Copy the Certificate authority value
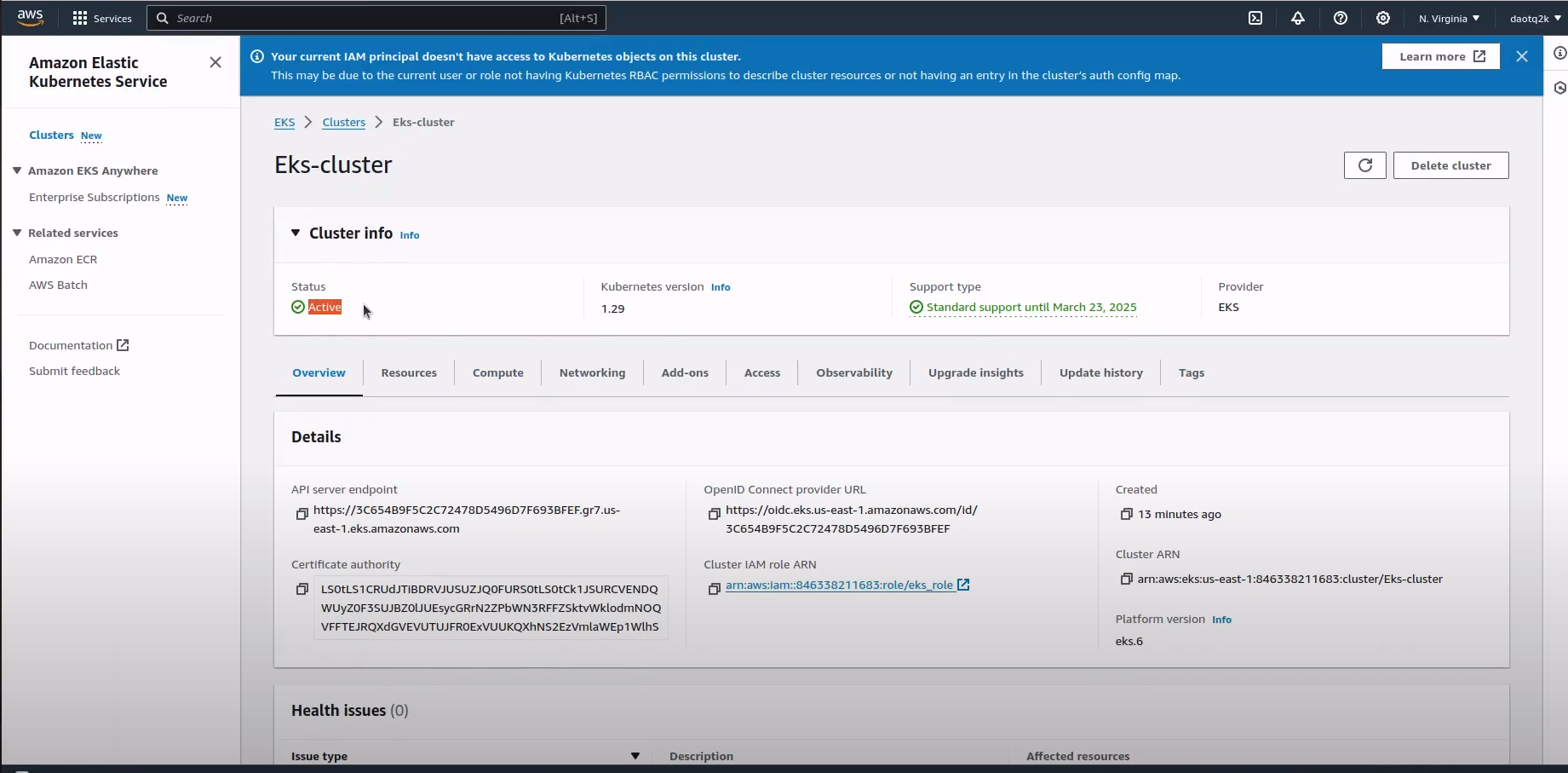 (302, 589)
